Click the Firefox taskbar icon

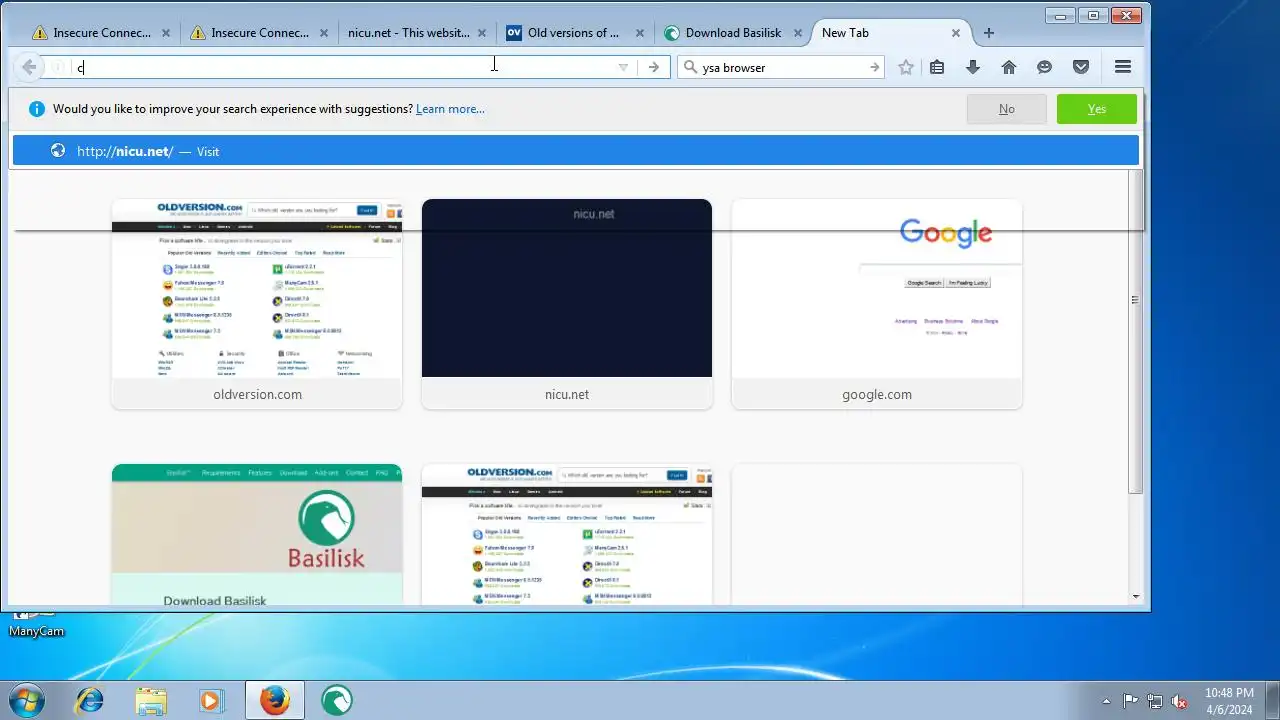275,700
